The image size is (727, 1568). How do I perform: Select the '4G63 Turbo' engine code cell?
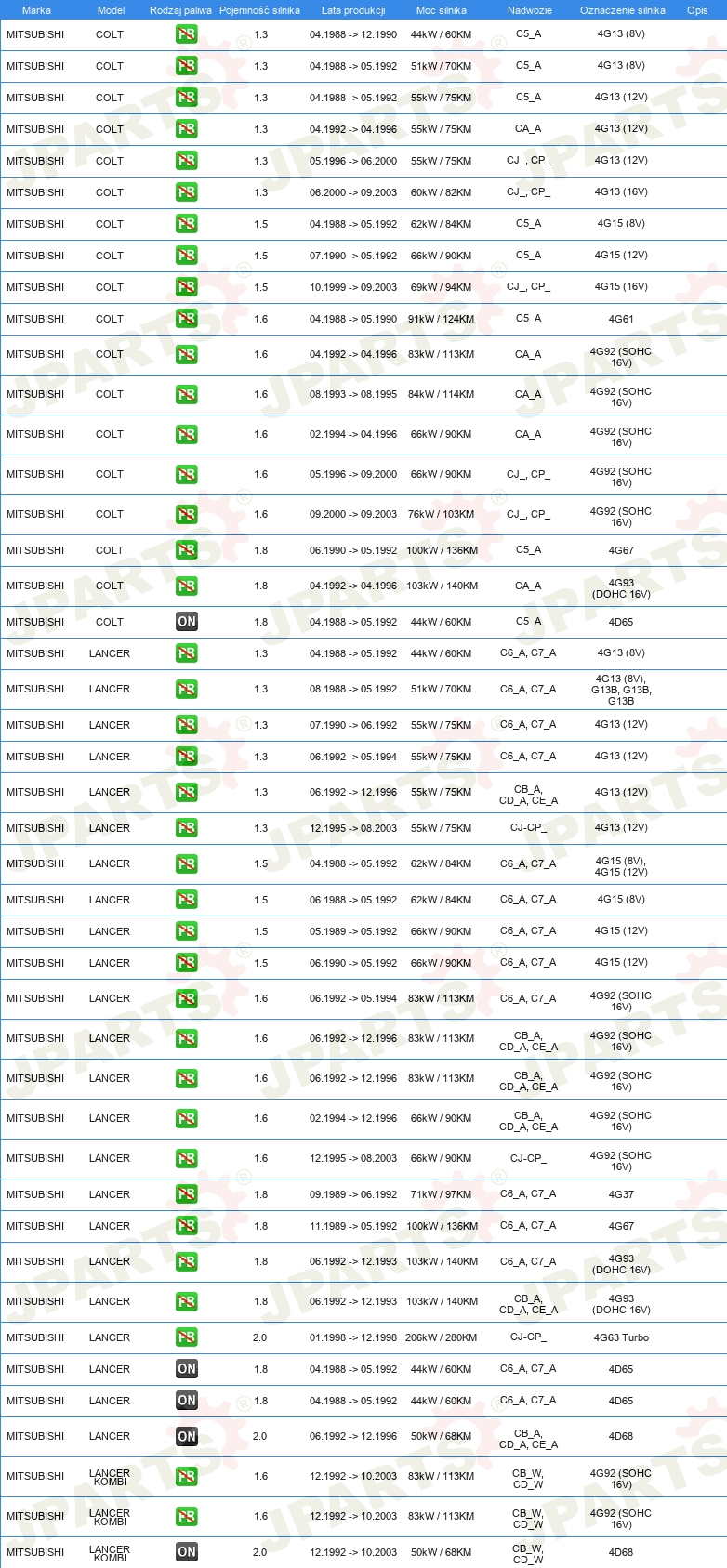click(621, 1337)
